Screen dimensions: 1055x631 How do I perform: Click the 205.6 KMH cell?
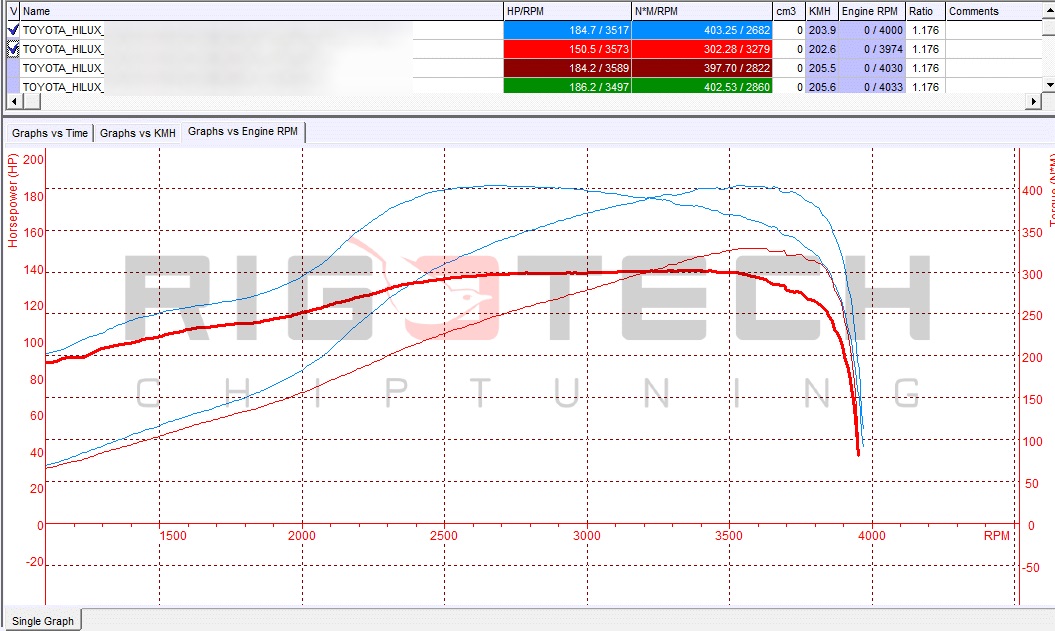pos(822,86)
